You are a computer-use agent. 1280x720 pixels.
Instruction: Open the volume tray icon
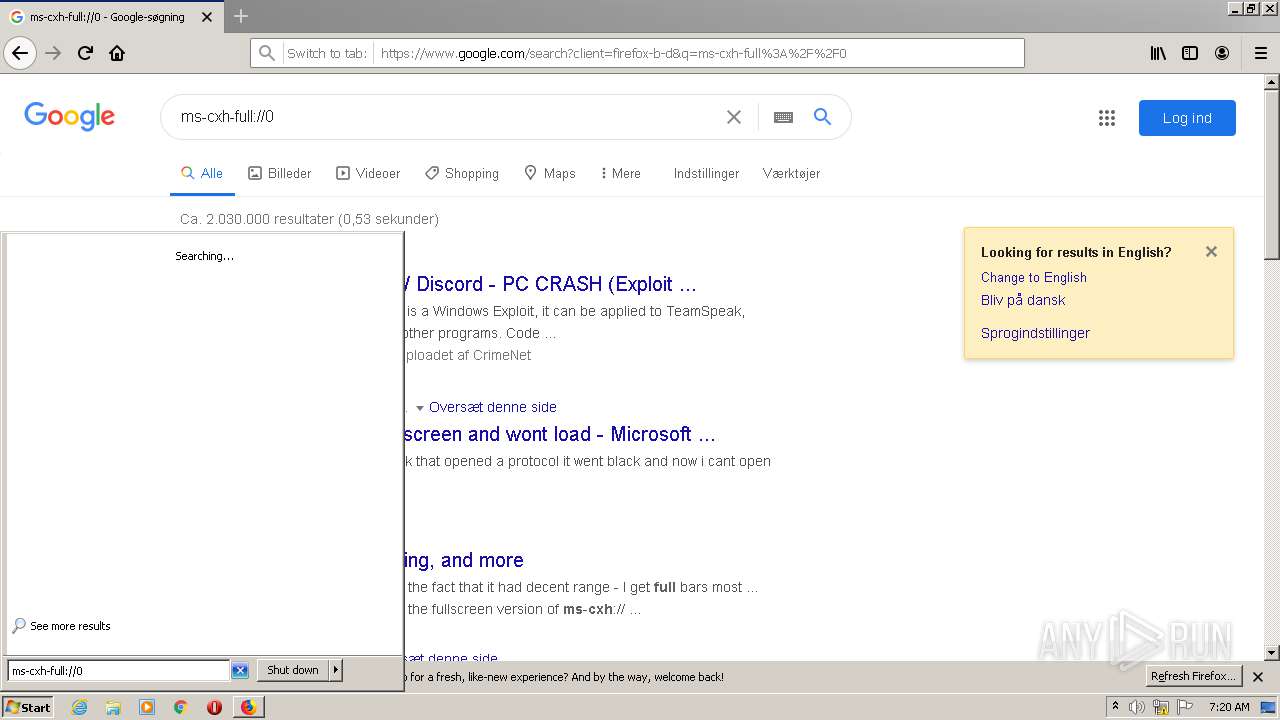1137,707
